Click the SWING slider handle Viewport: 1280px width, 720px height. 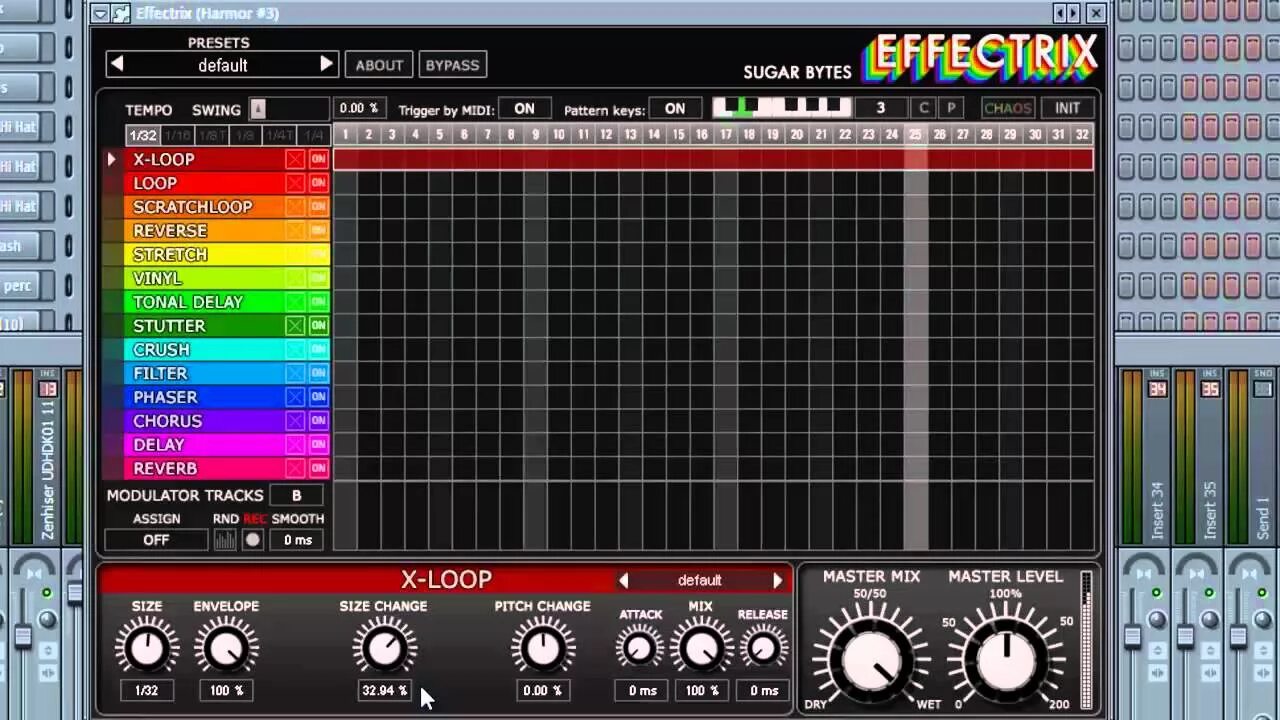258,109
